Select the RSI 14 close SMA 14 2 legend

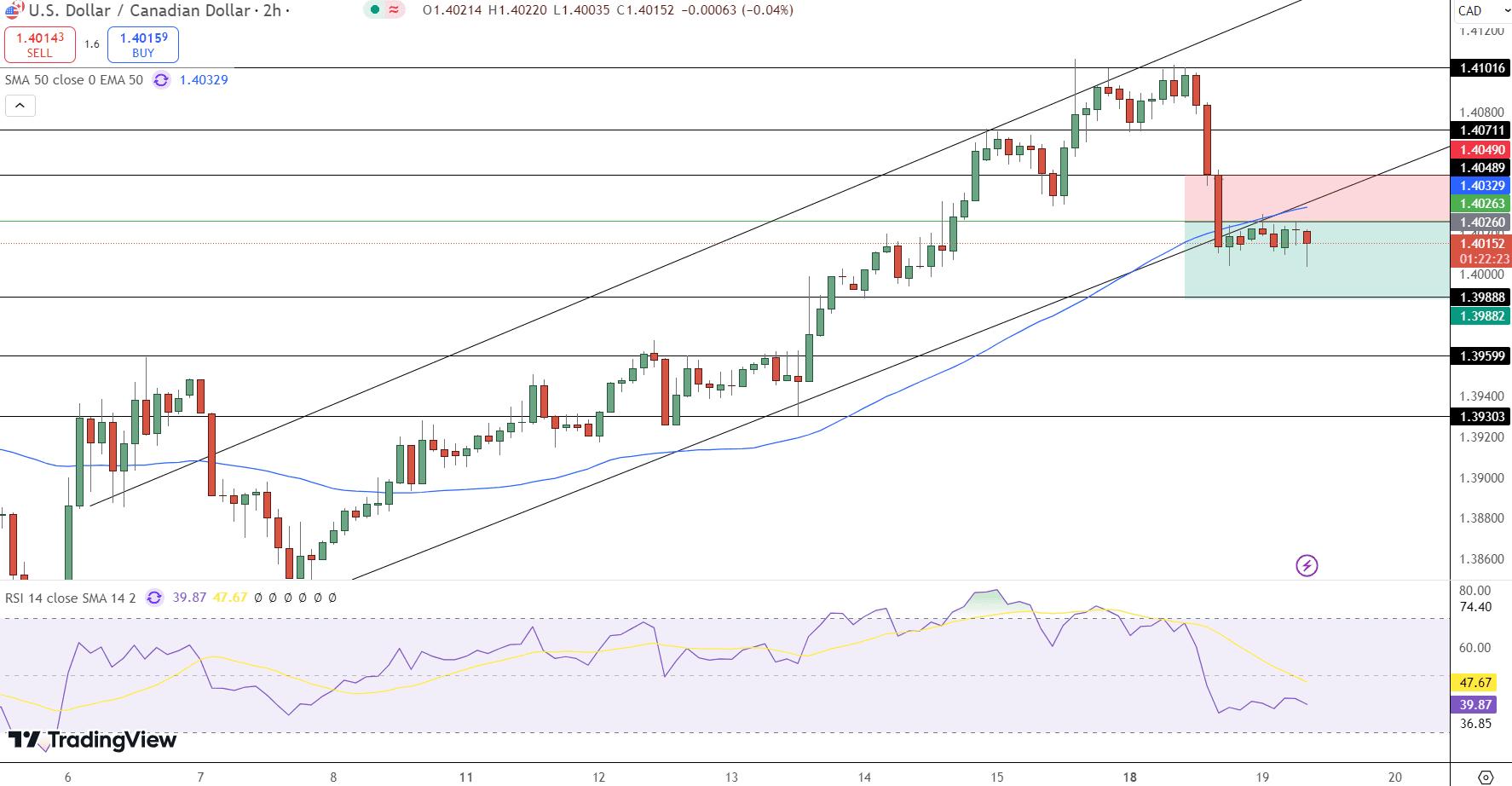[71, 598]
